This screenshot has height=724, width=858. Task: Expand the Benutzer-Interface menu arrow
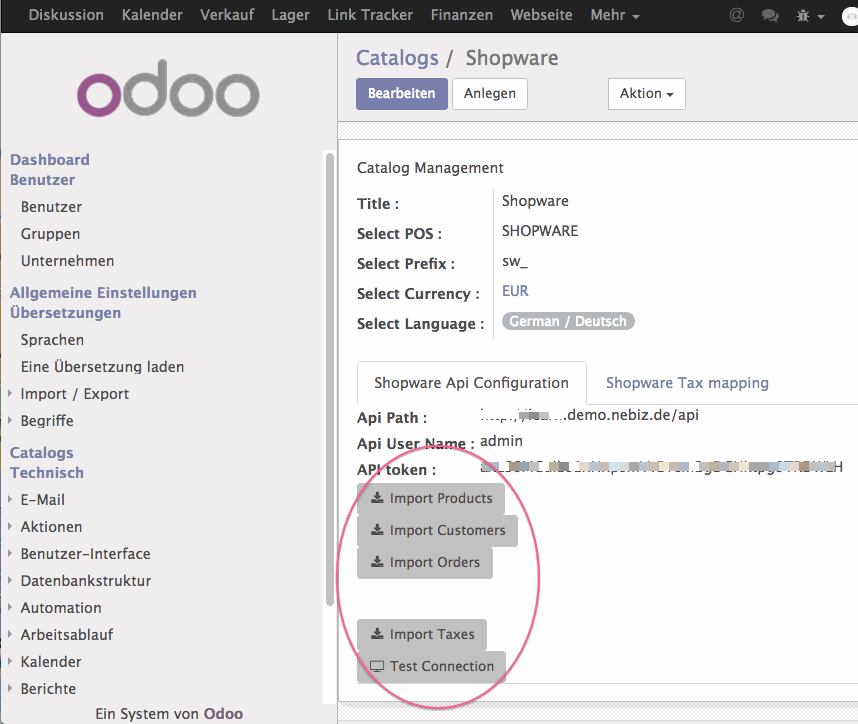coord(10,553)
